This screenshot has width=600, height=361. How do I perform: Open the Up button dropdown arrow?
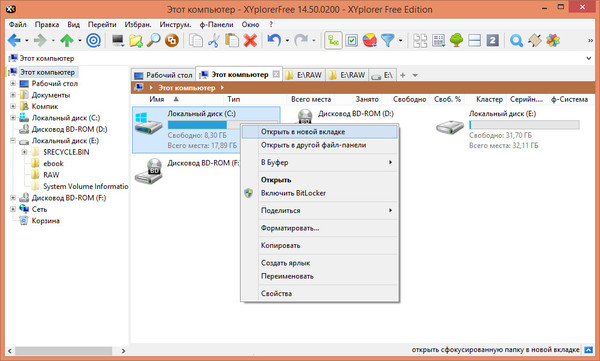point(80,41)
